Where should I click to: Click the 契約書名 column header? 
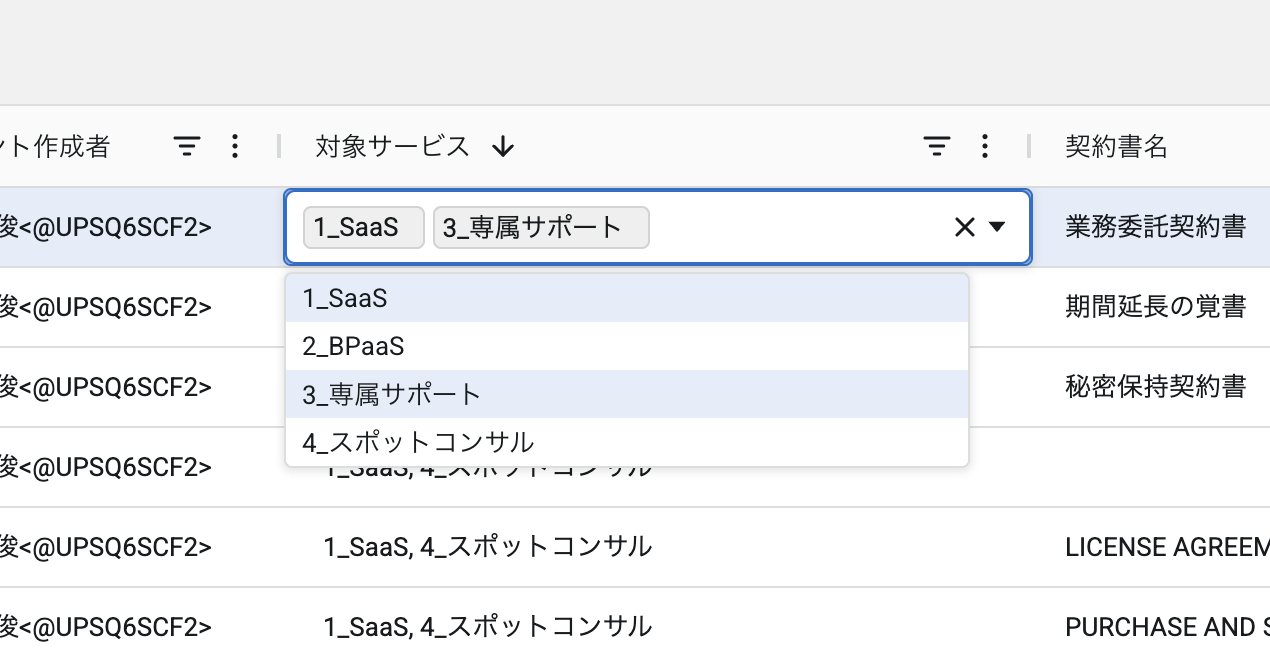(x=1116, y=147)
